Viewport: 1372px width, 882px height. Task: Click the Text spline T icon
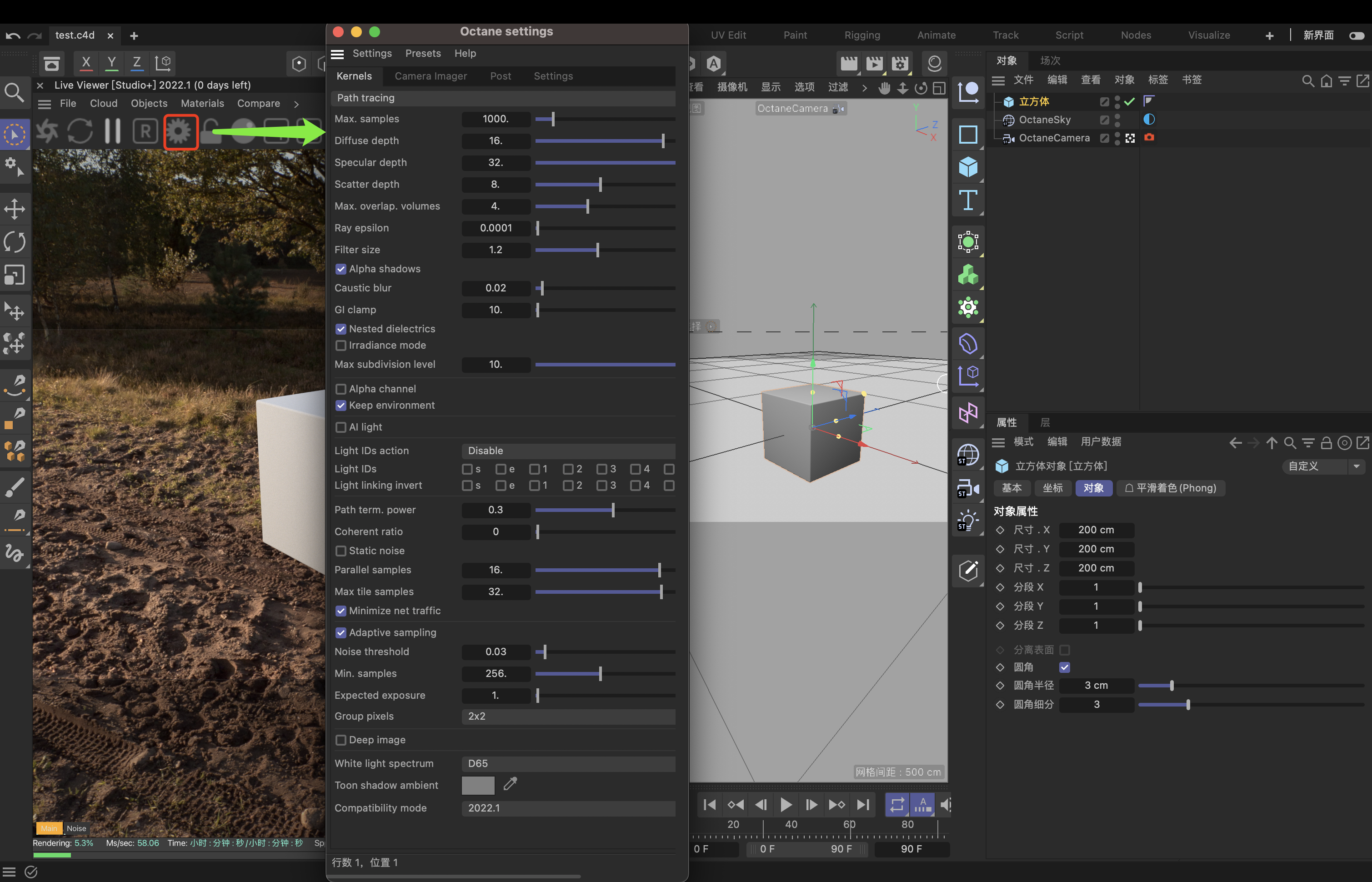coord(968,200)
